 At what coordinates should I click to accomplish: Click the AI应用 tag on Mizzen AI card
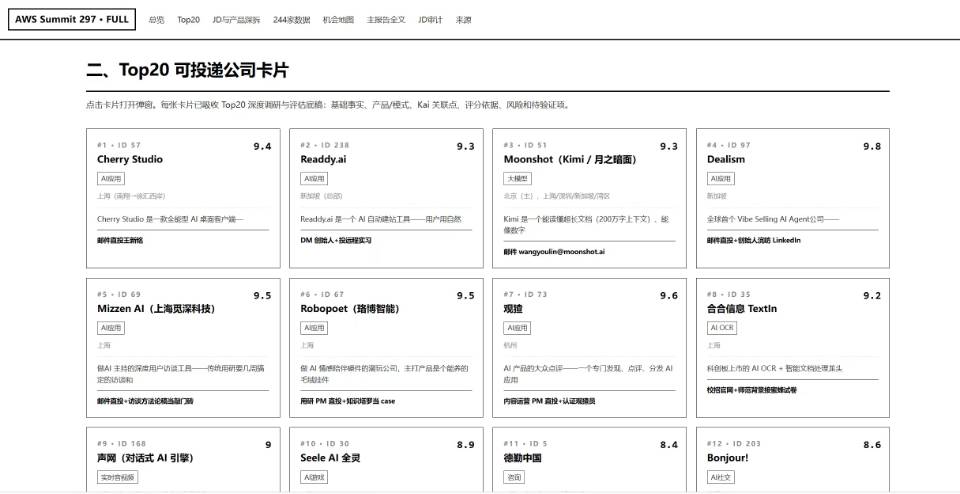pos(111,328)
